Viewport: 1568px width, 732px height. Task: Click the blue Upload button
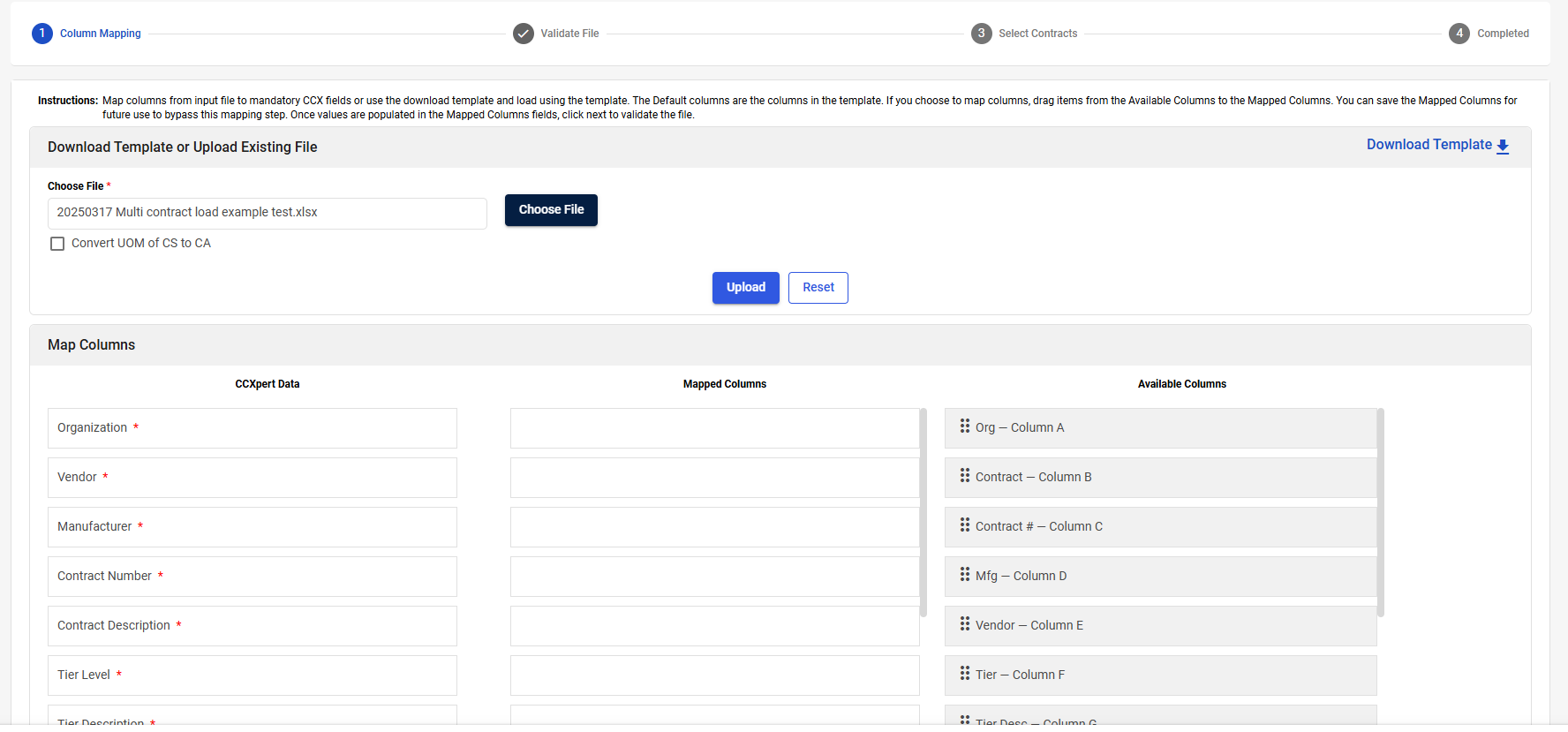(x=745, y=288)
